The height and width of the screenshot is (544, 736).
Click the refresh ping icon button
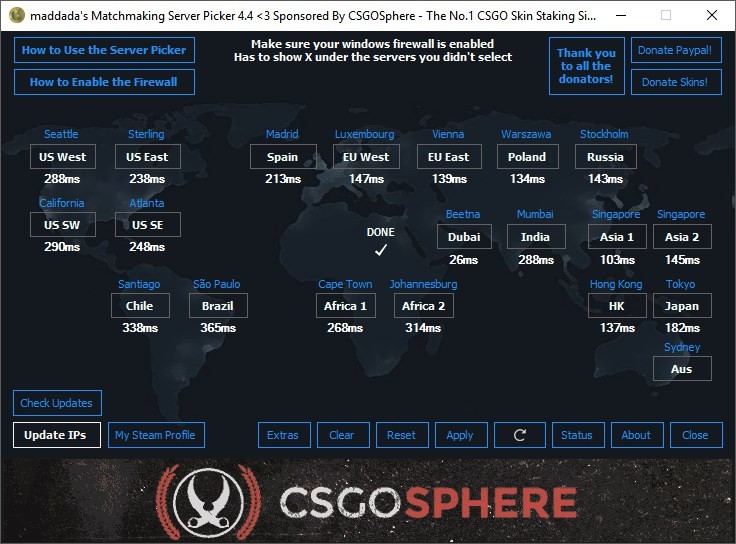(520, 435)
